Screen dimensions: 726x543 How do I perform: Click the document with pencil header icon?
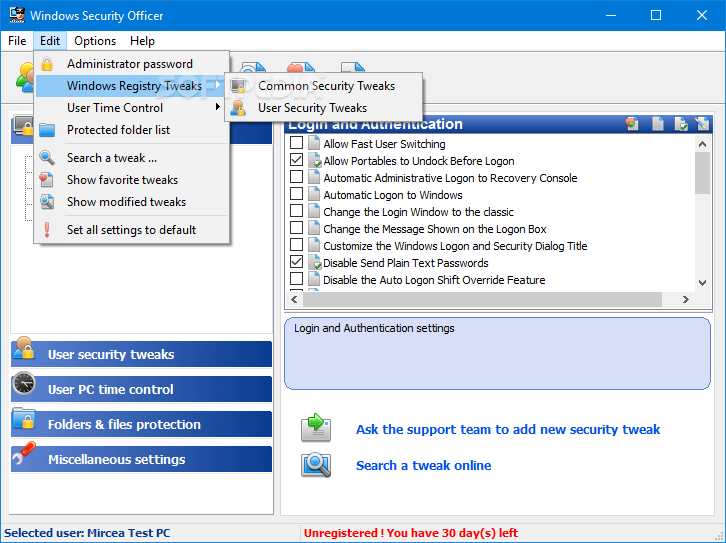coord(702,124)
